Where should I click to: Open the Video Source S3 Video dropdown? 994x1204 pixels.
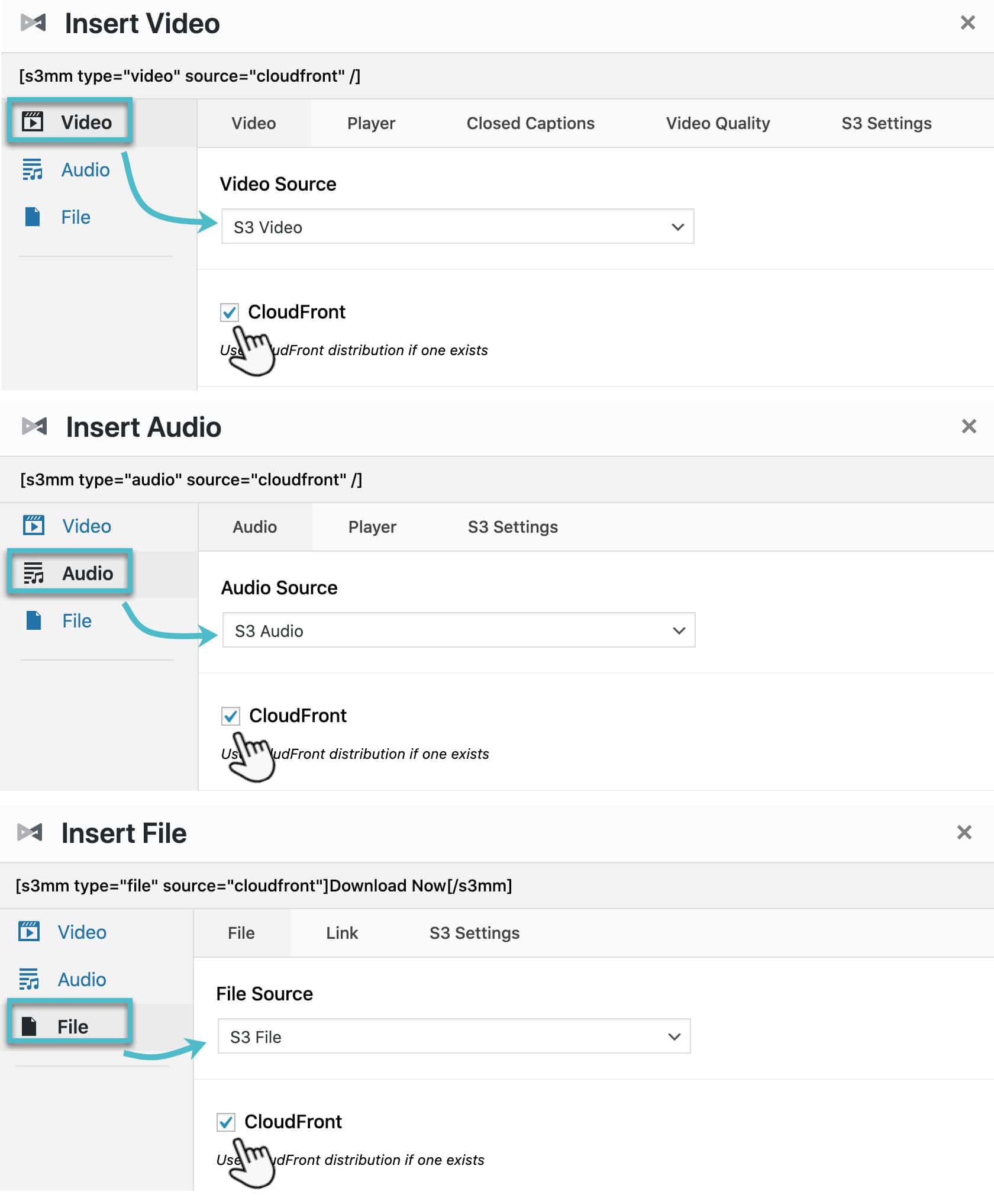pyautogui.click(x=457, y=226)
